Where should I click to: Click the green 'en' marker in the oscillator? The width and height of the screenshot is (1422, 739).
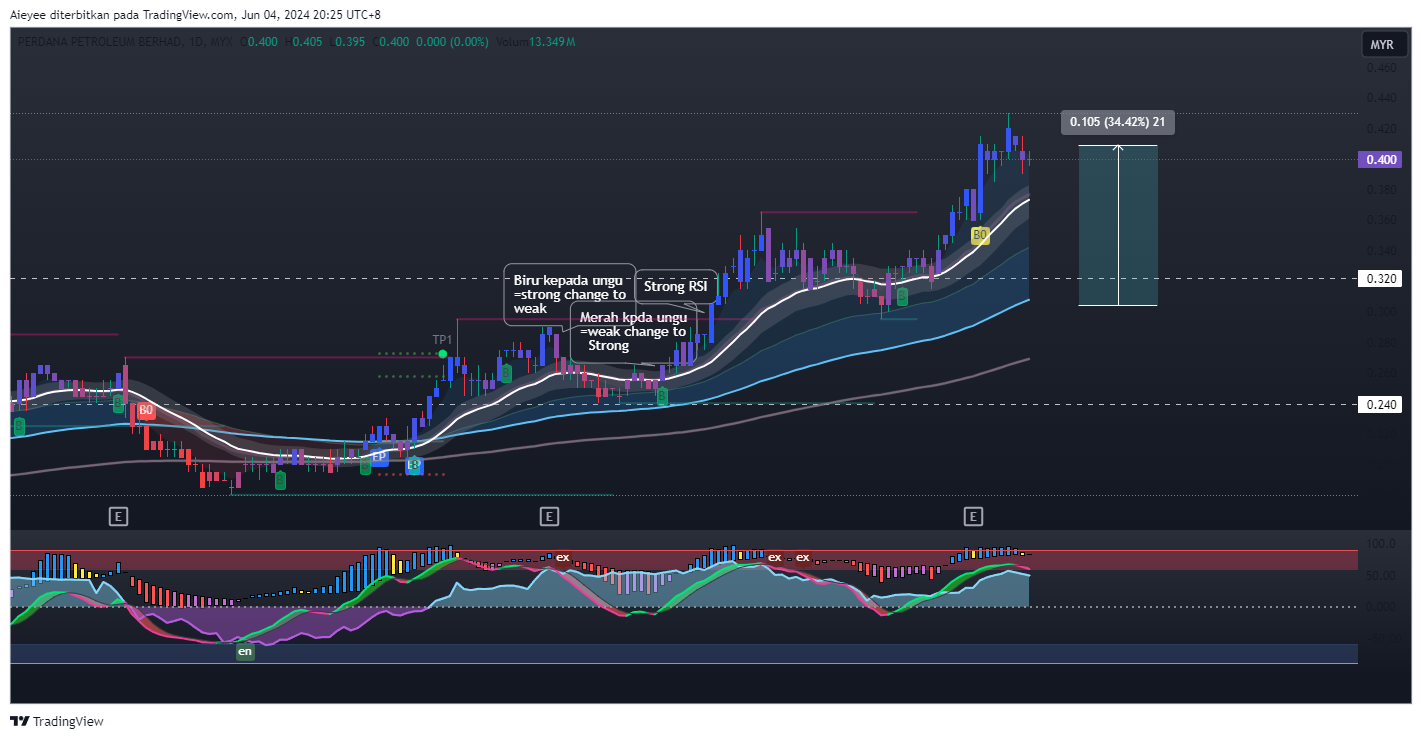[245, 651]
